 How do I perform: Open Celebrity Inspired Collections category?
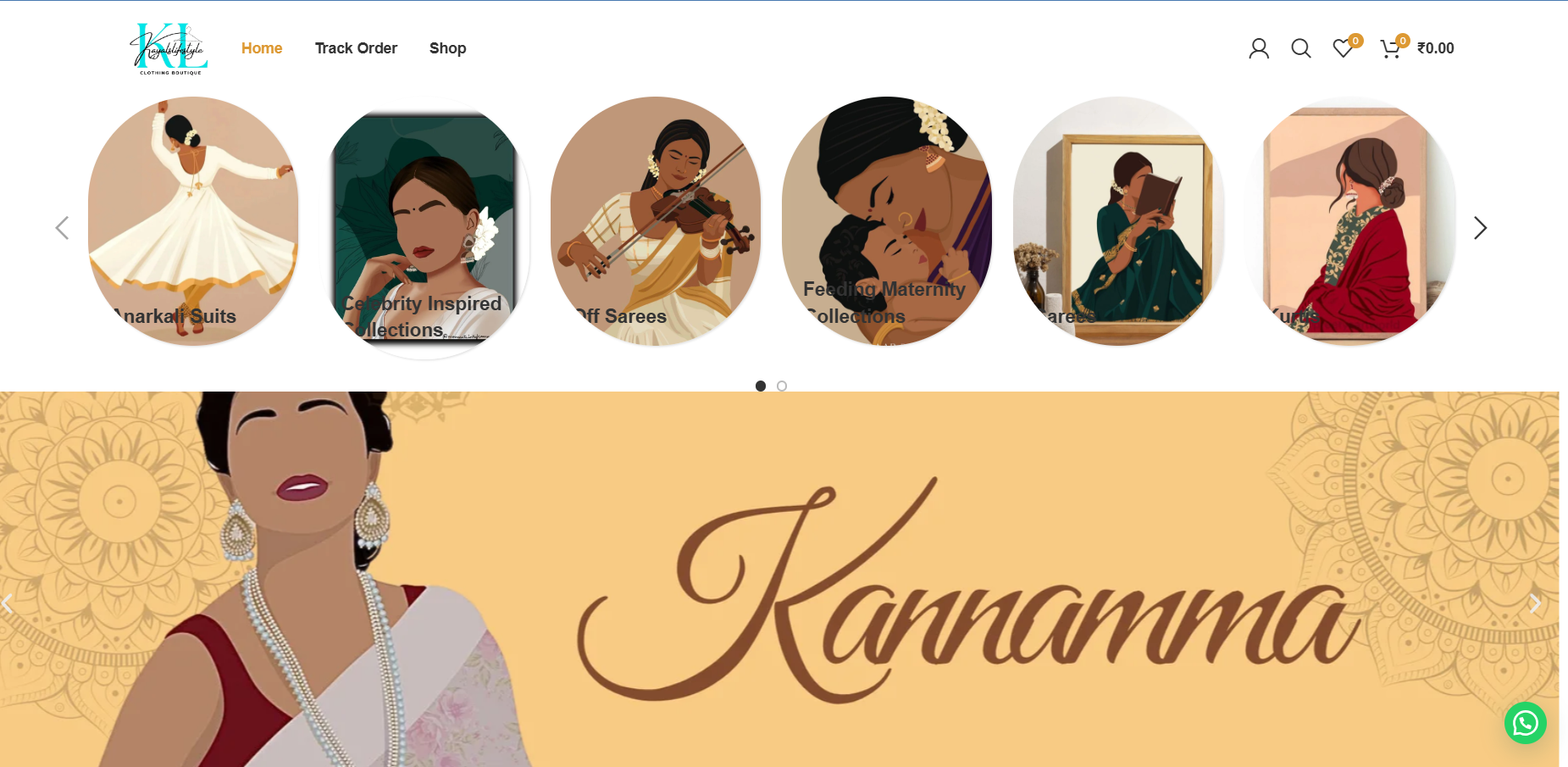tap(424, 229)
